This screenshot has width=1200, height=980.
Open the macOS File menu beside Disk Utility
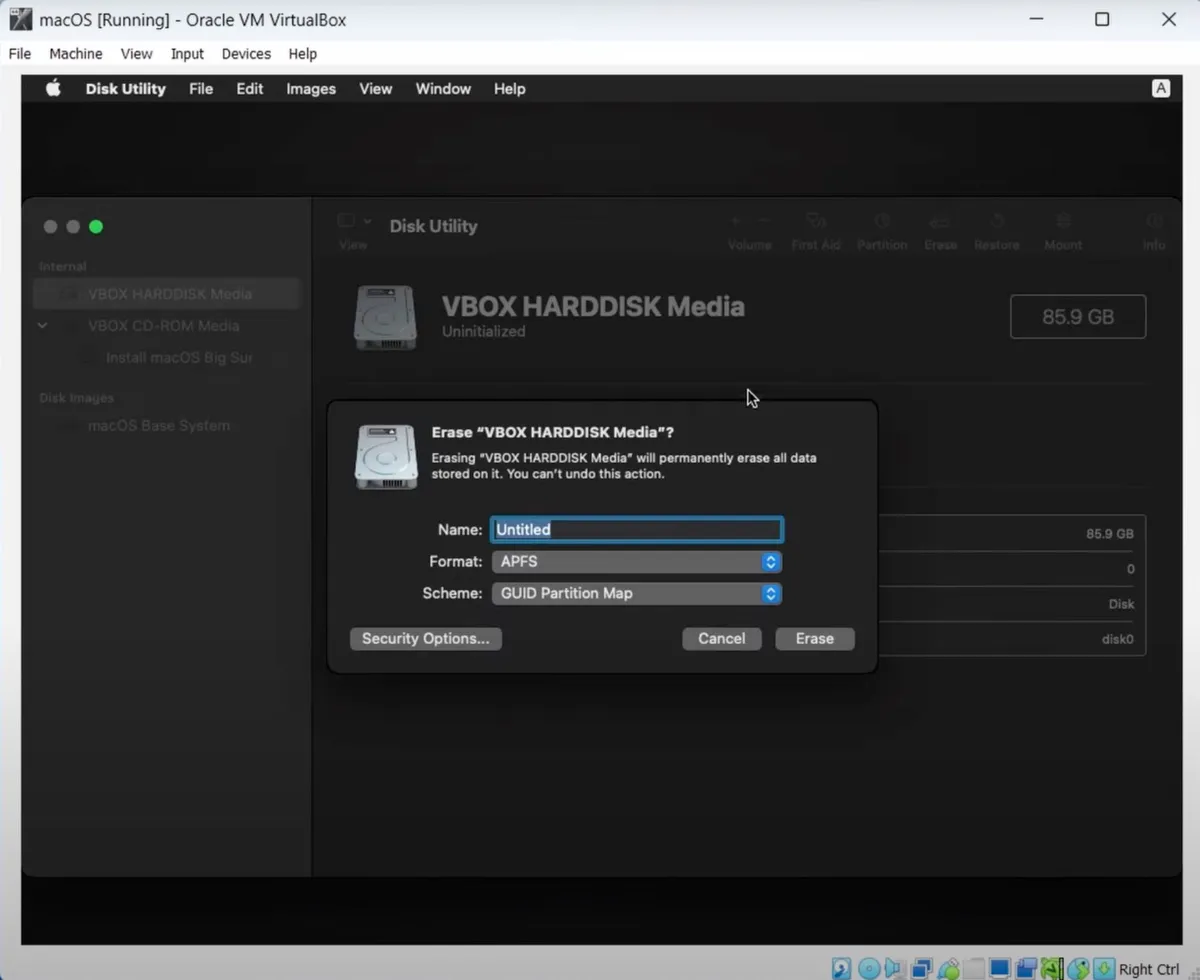201,89
